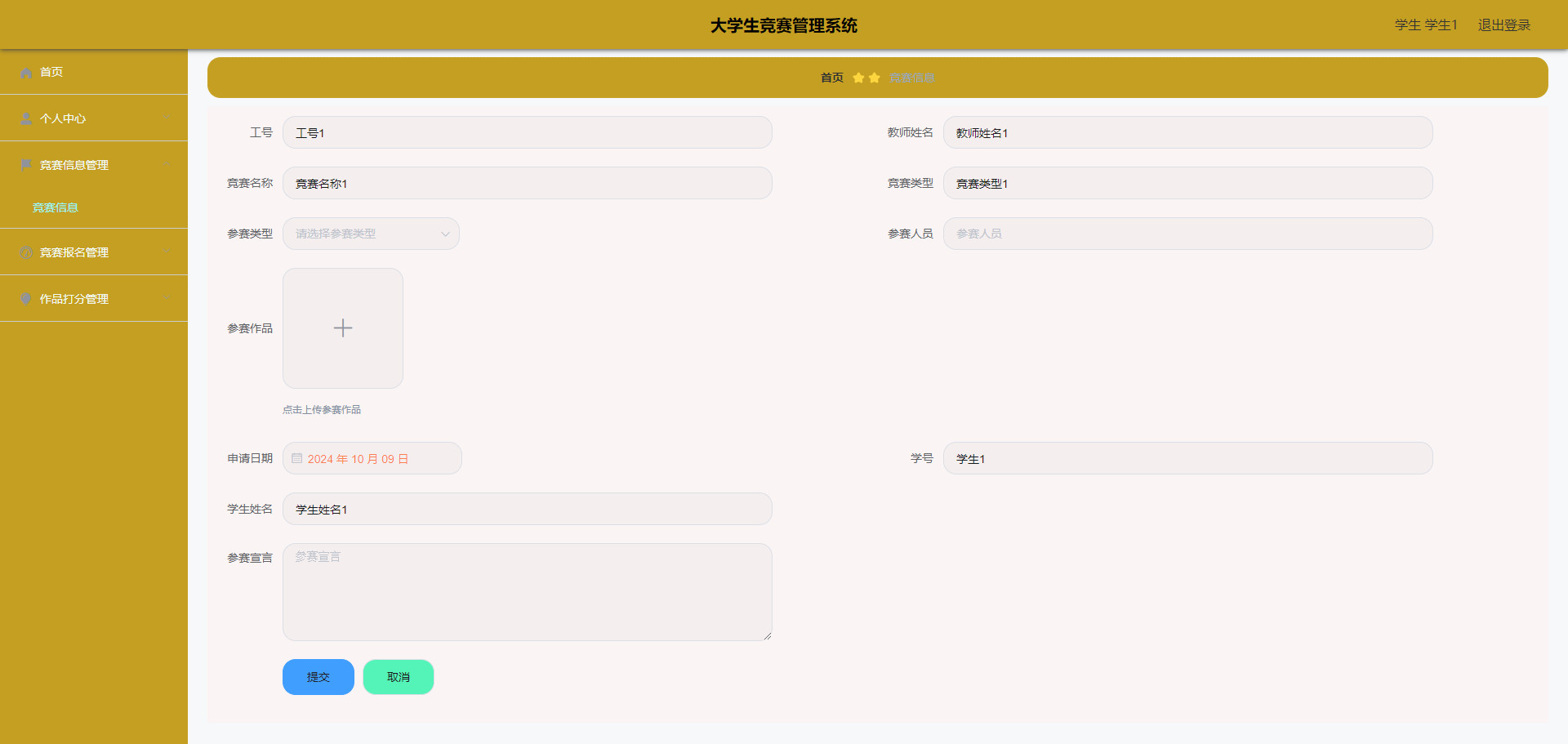The image size is (1568, 744).
Task: Focus the 学生姓名 input field
Action: [528, 509]
